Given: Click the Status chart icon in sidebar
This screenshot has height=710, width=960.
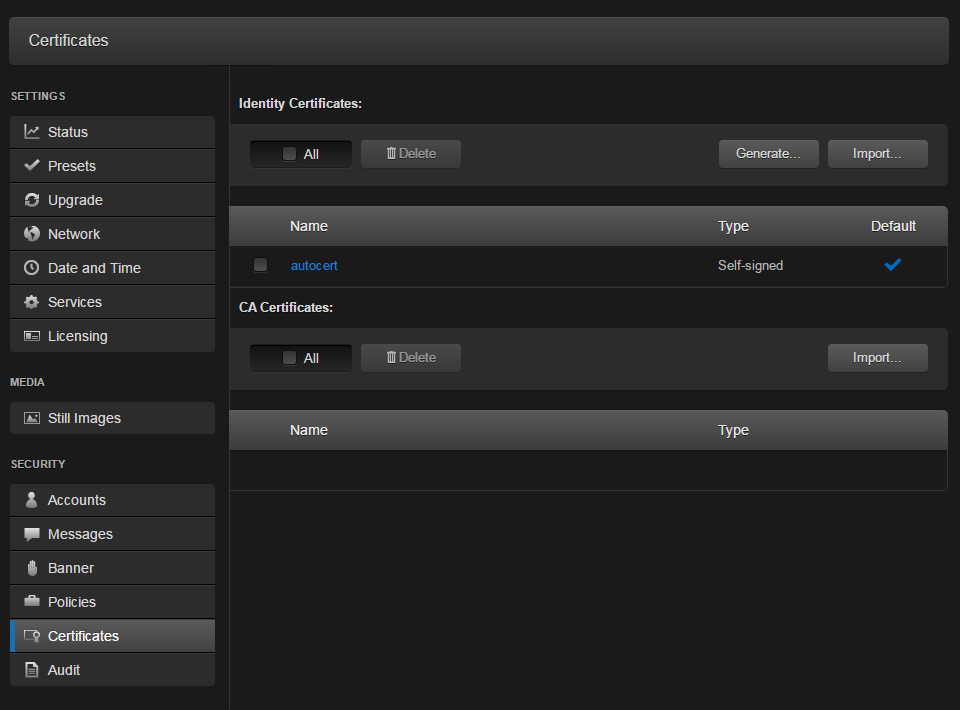Looking at the screenshot, I should (x=32, y=132).
